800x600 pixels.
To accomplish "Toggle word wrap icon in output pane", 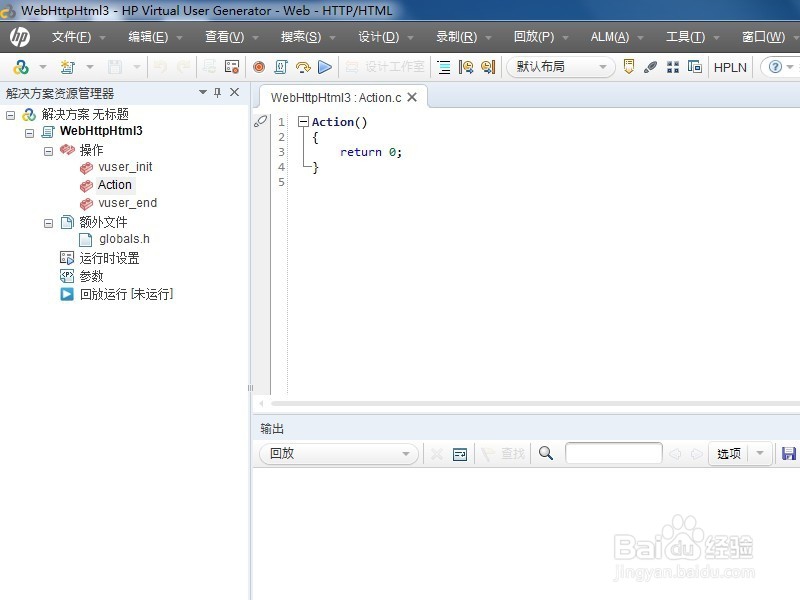I will coord(460,454).
